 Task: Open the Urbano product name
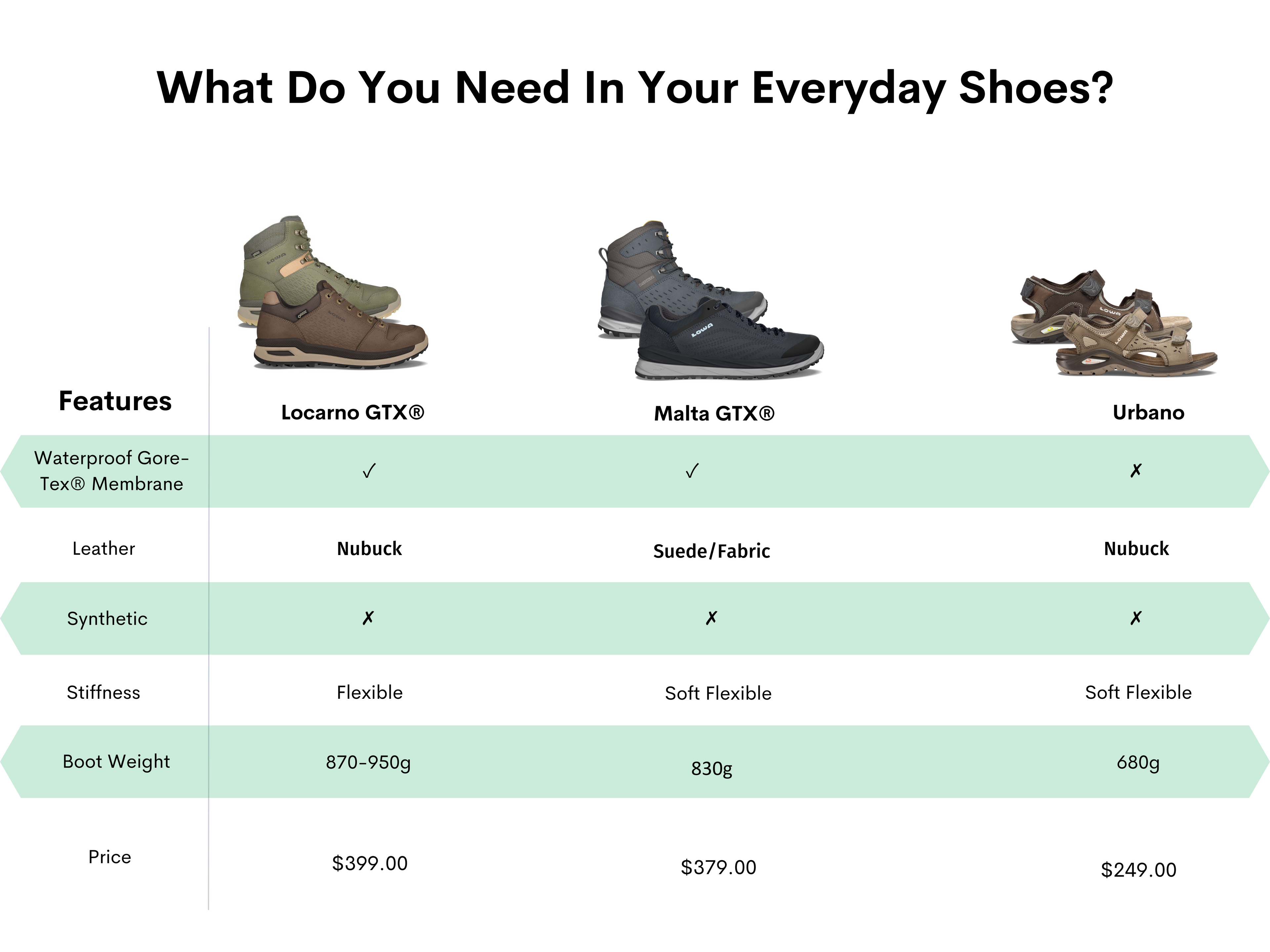tap(1148, 413)
